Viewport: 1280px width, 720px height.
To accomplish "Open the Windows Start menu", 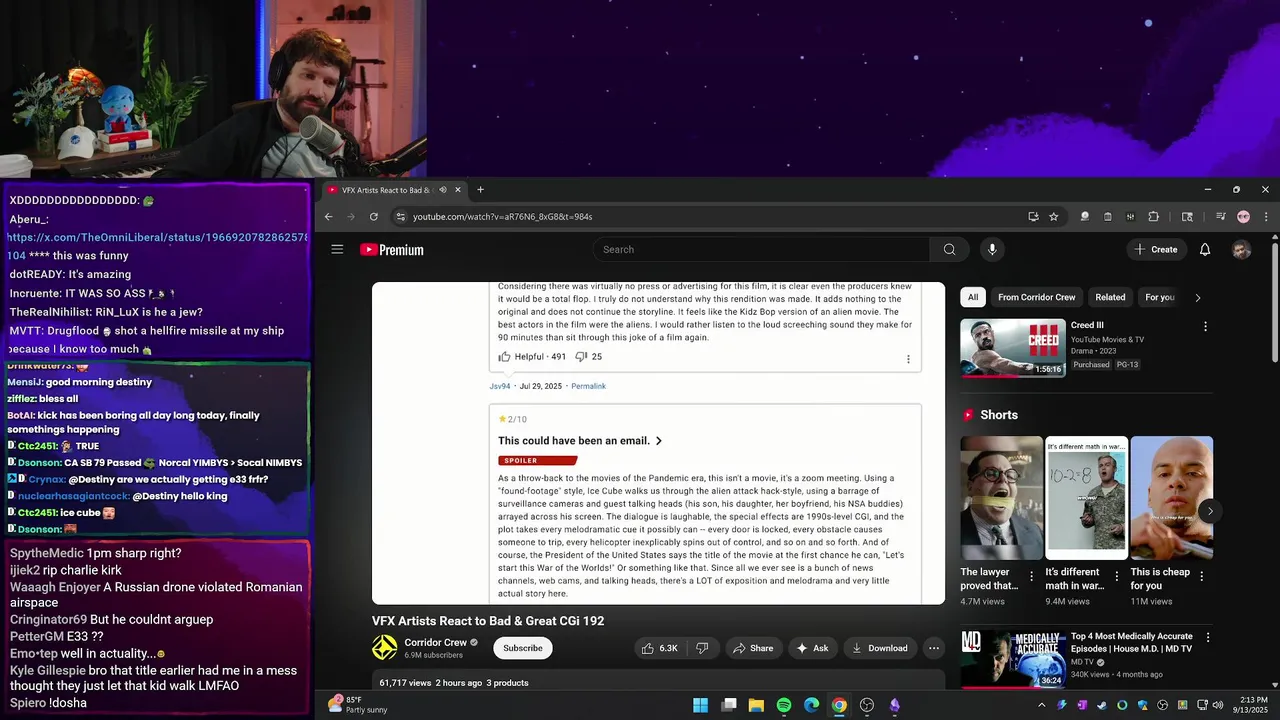I will 700,705.
